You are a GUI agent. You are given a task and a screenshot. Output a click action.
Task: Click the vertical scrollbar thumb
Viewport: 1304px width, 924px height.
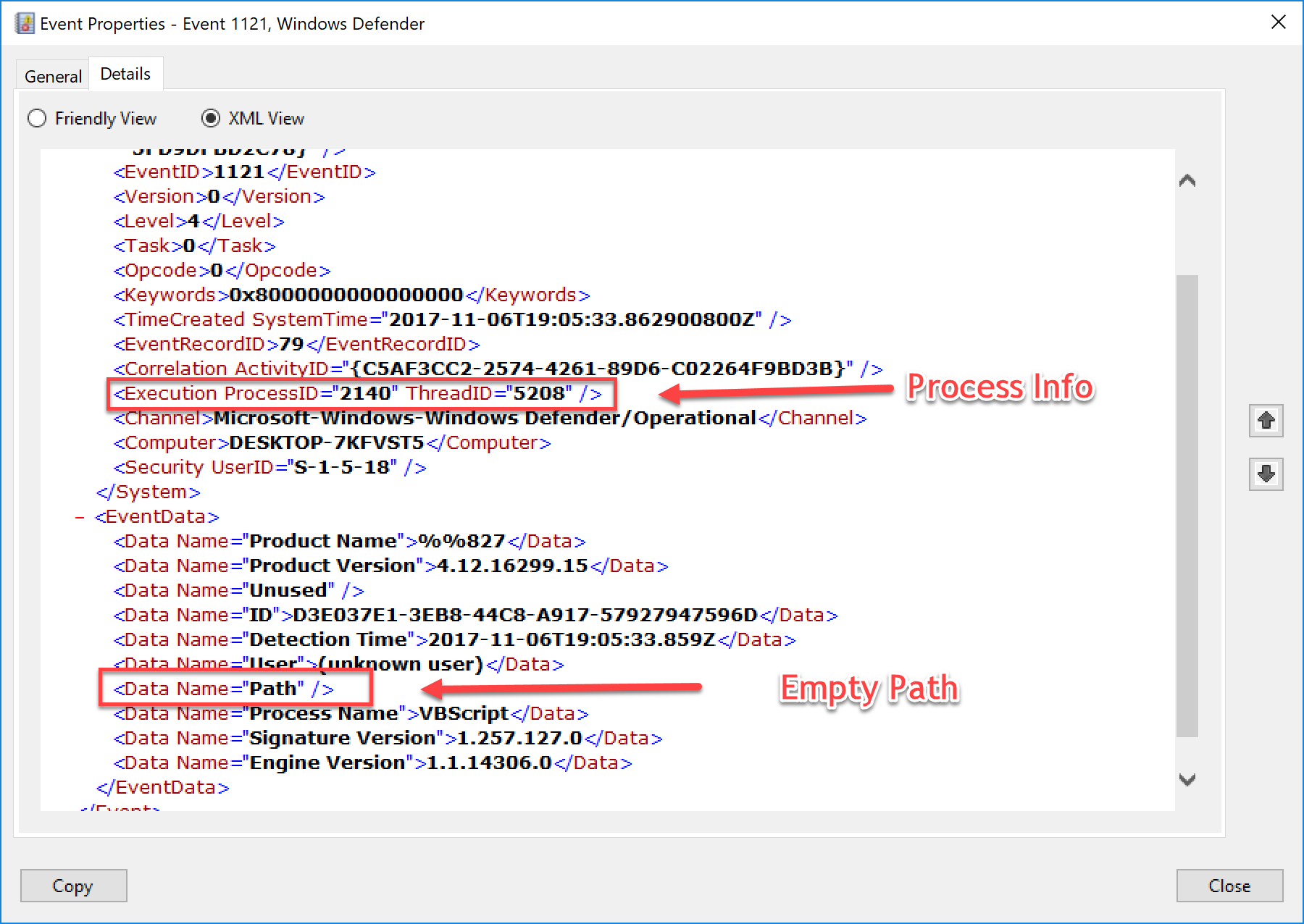tap(1187, 505)
